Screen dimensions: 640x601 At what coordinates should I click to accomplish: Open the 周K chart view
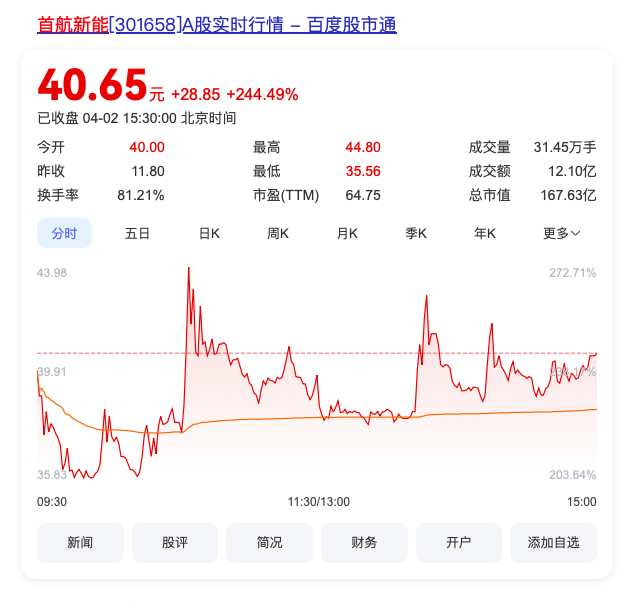pos(278,234)
